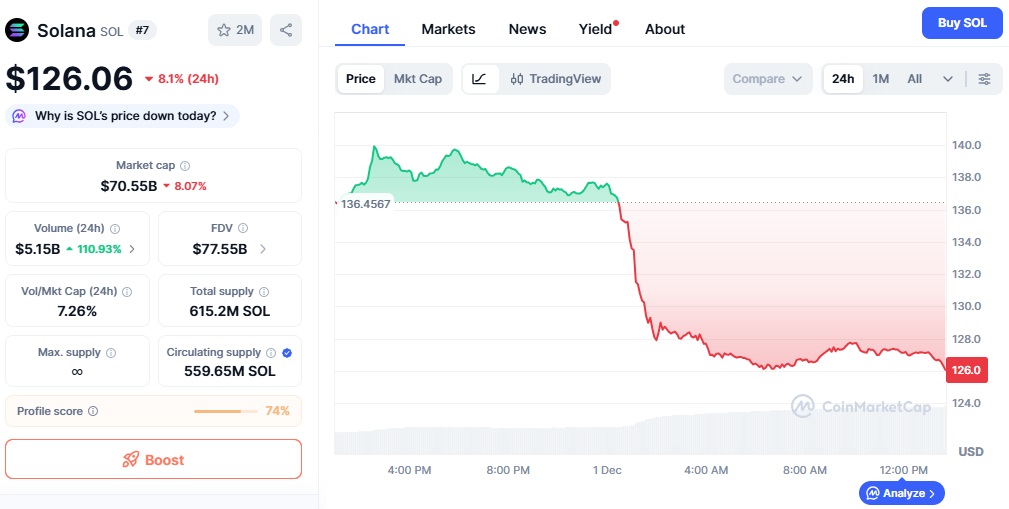Viewport: 1009px width, 509px height.
Task: Open chart settings sliders icon
Action: click(985, 79)
